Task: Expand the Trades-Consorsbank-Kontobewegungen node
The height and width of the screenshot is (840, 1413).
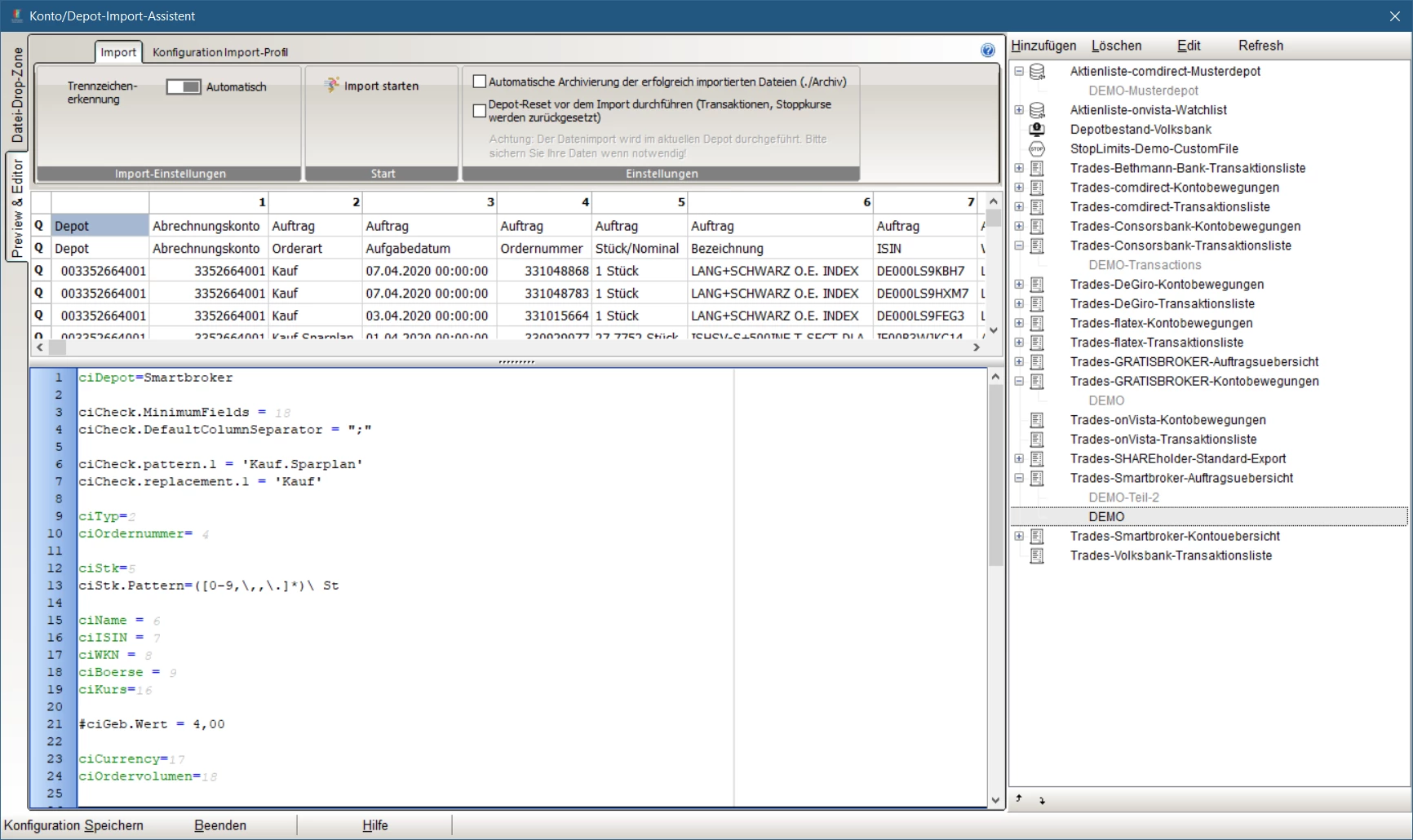Action: coord(1019,227)
